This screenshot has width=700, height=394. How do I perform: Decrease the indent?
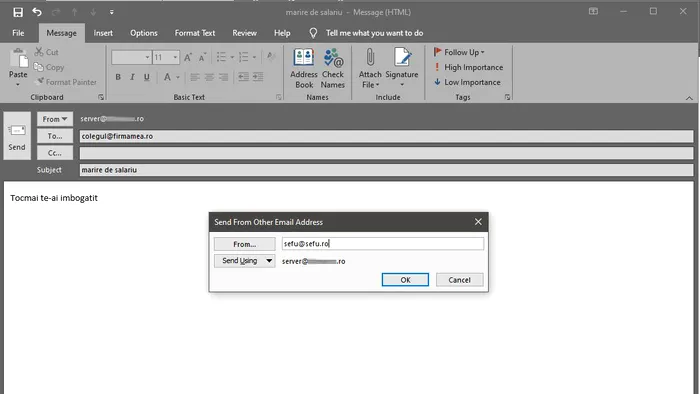(x=243, y=77)
